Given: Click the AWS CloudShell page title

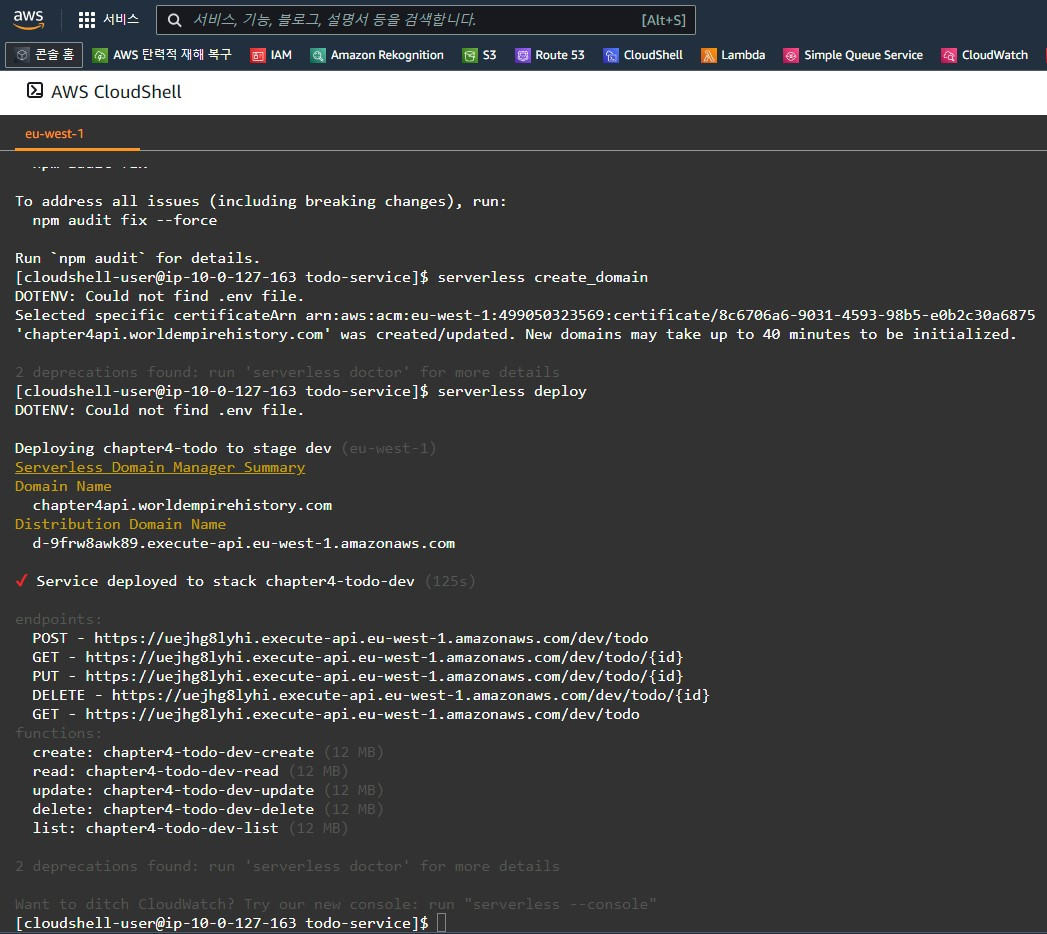Looking at the screenshot, I should pos(116,91).
